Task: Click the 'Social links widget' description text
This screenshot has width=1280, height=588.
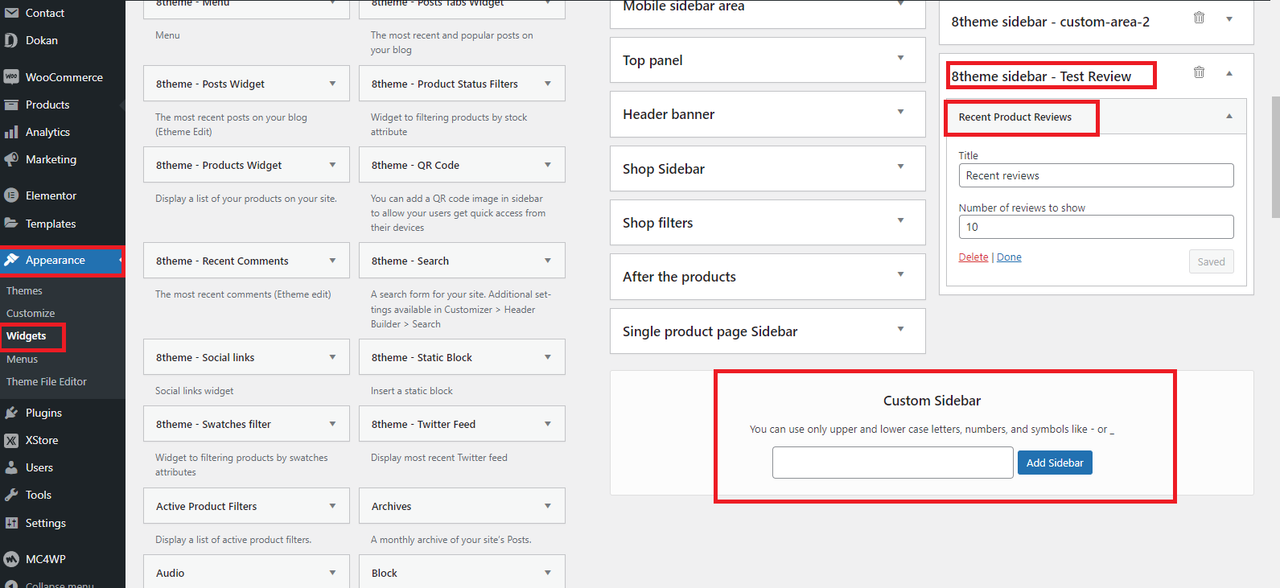Action: (x=195, y=391)
